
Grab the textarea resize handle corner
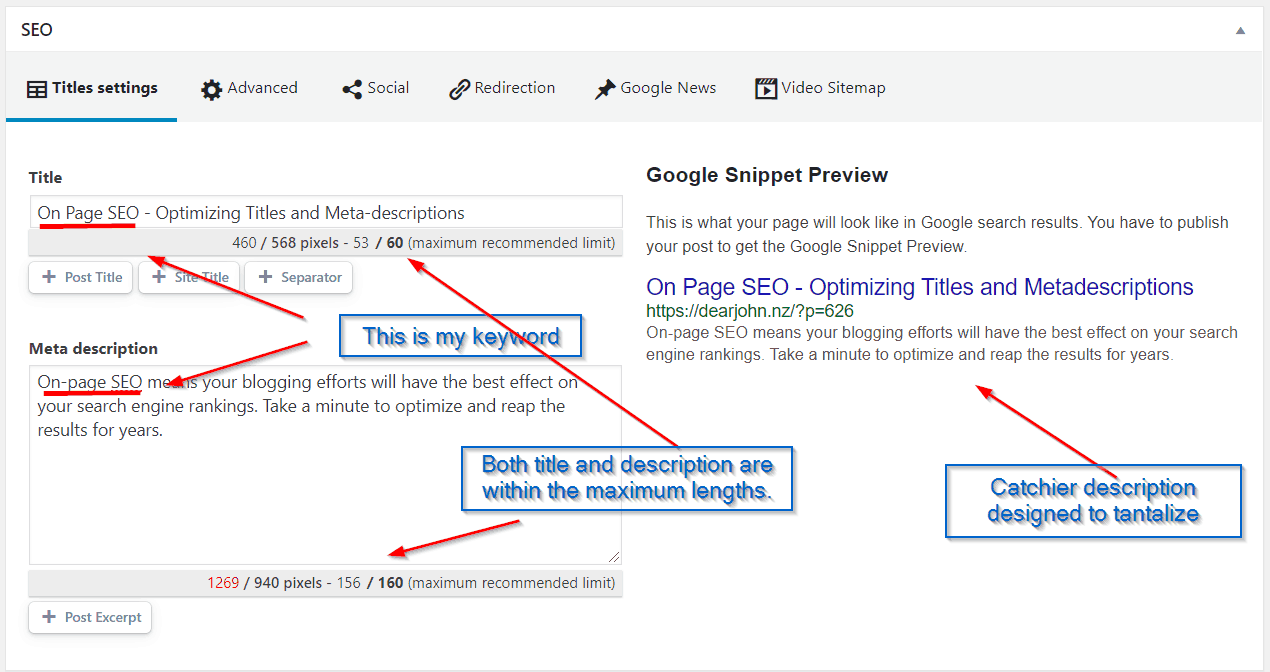click(x=614, y=557)
